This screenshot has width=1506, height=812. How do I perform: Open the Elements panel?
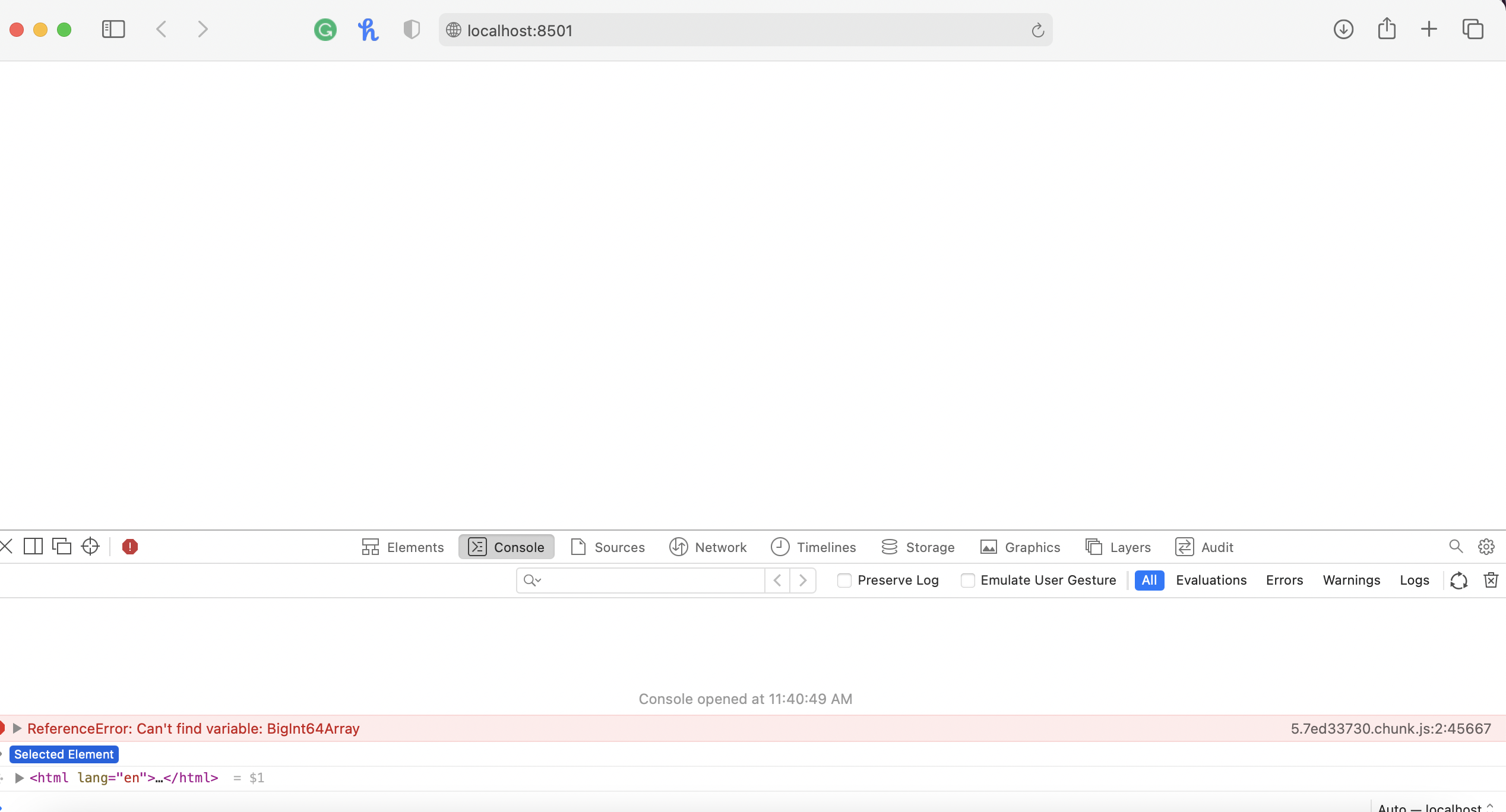click(403, 547)
